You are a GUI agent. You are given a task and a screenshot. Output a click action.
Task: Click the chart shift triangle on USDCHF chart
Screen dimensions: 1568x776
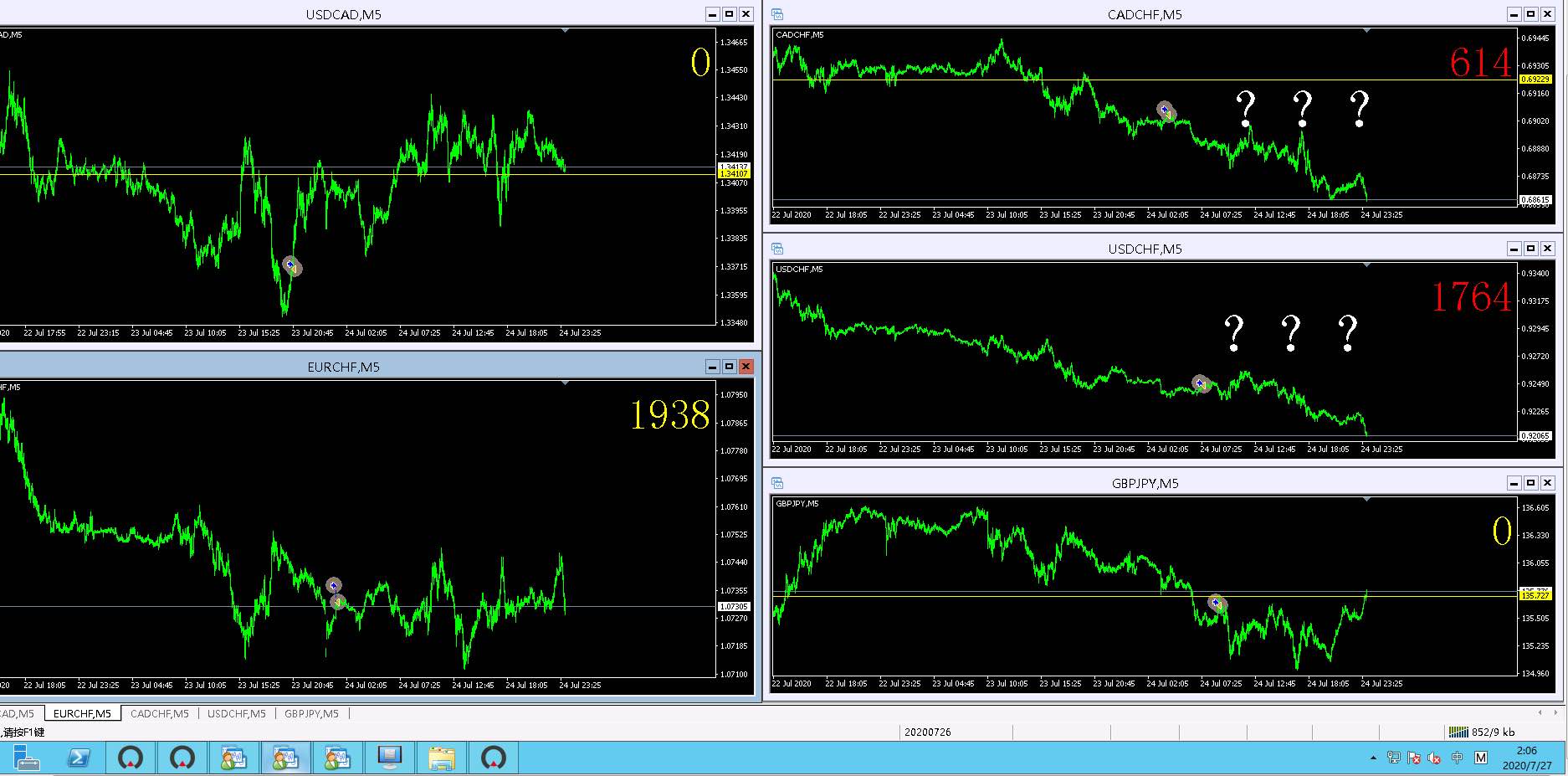click(x=1367, y=265)
